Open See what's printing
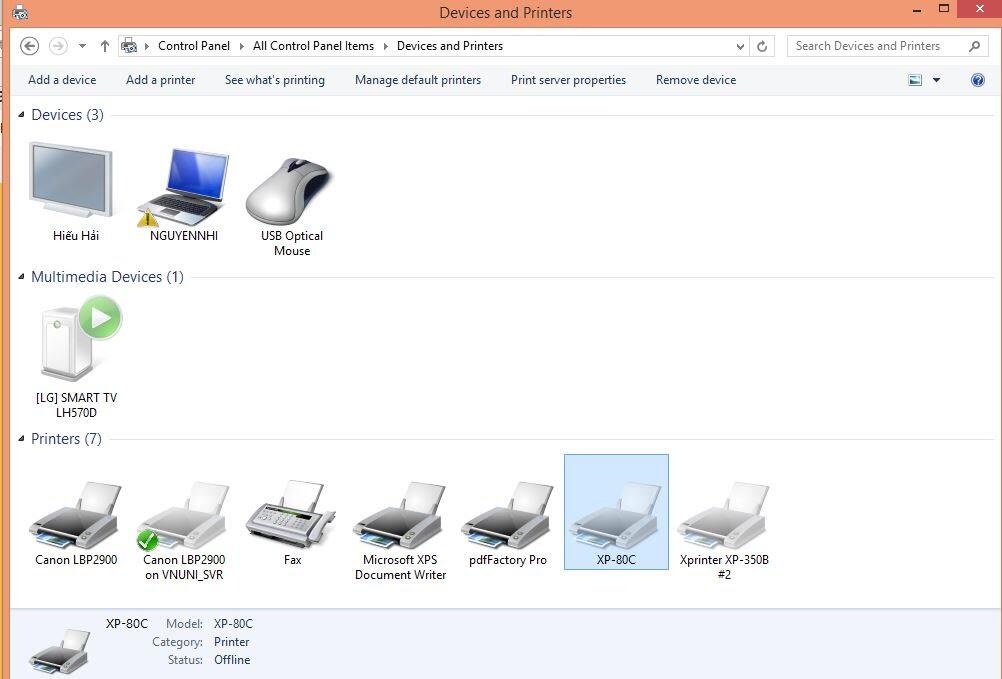 (275, 80)
